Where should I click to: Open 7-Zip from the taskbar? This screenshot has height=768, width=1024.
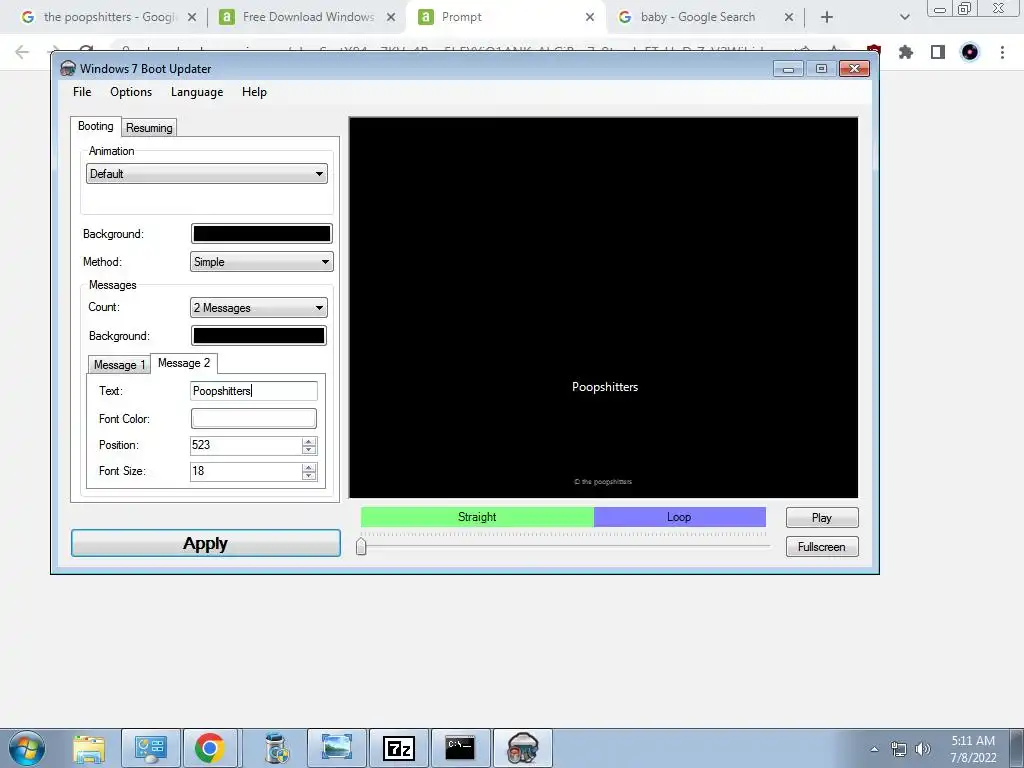pos(398,748)
